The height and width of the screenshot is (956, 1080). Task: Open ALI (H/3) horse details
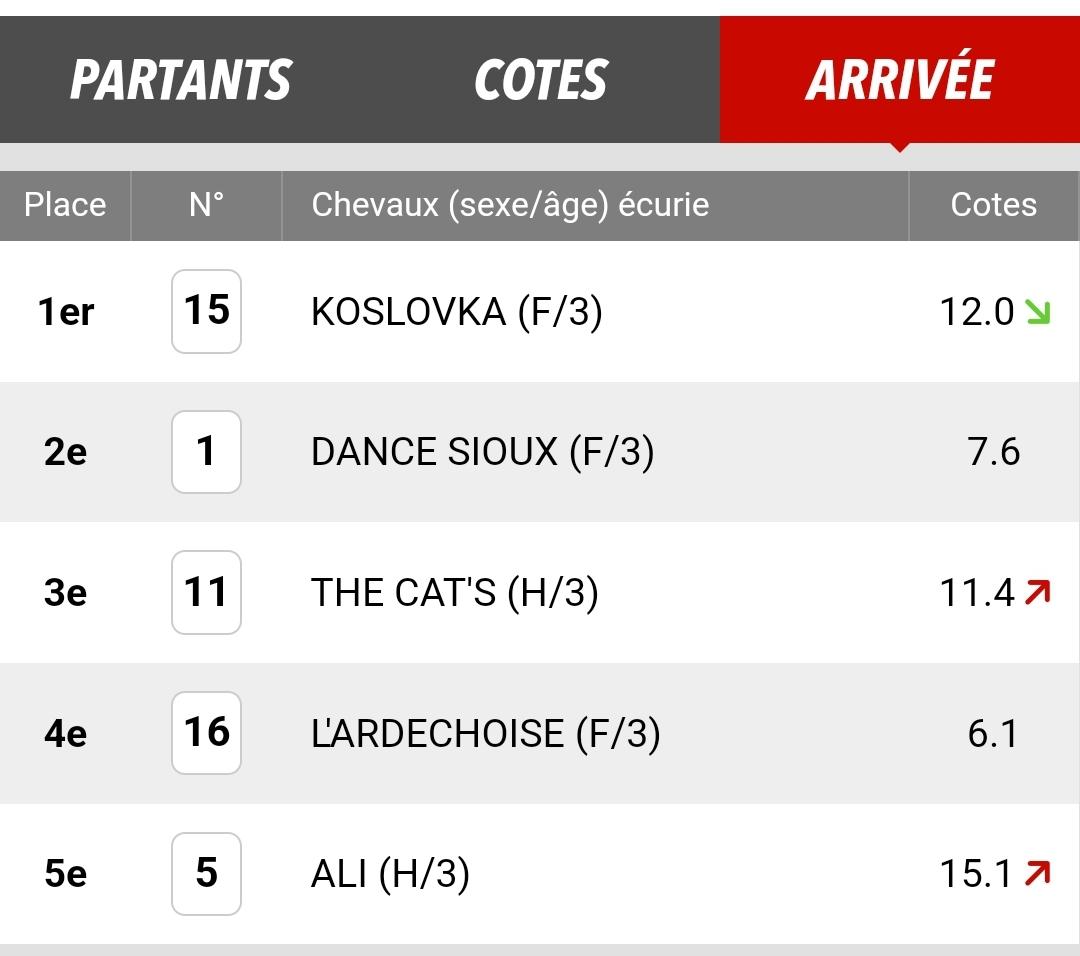tap(391, 874)
